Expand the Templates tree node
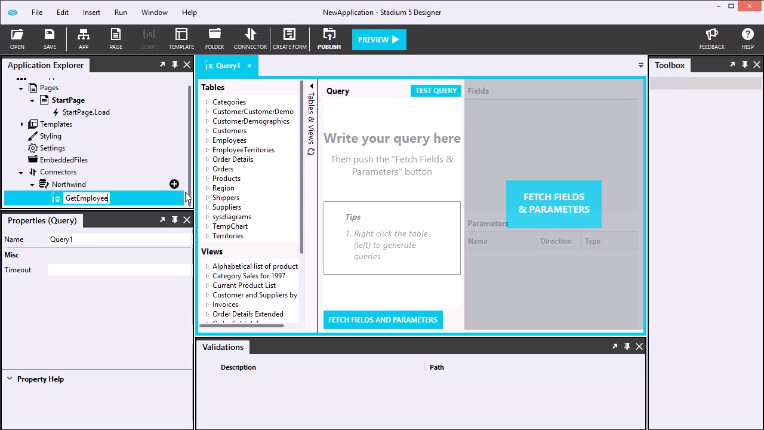The height and width of the screenshot is (430, 764). (21, 124)
